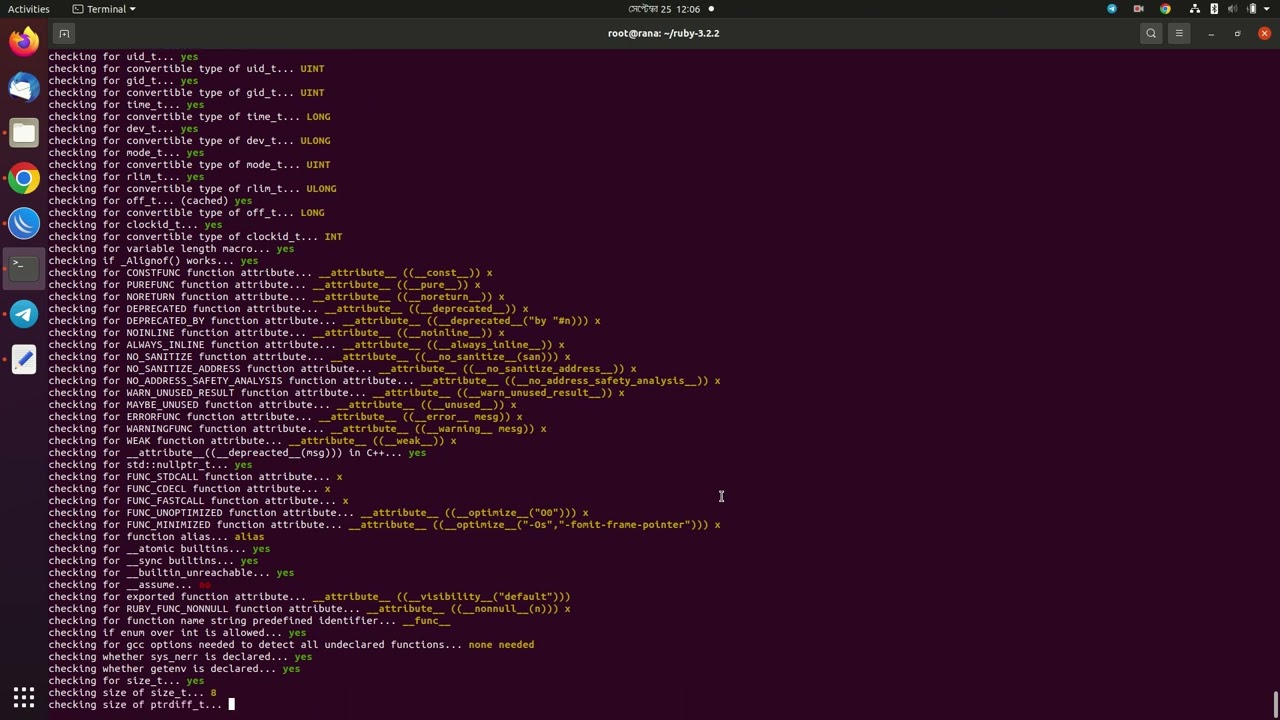
Task: Click 'alias' in function alias line
Action: click(x=249, y=537)
